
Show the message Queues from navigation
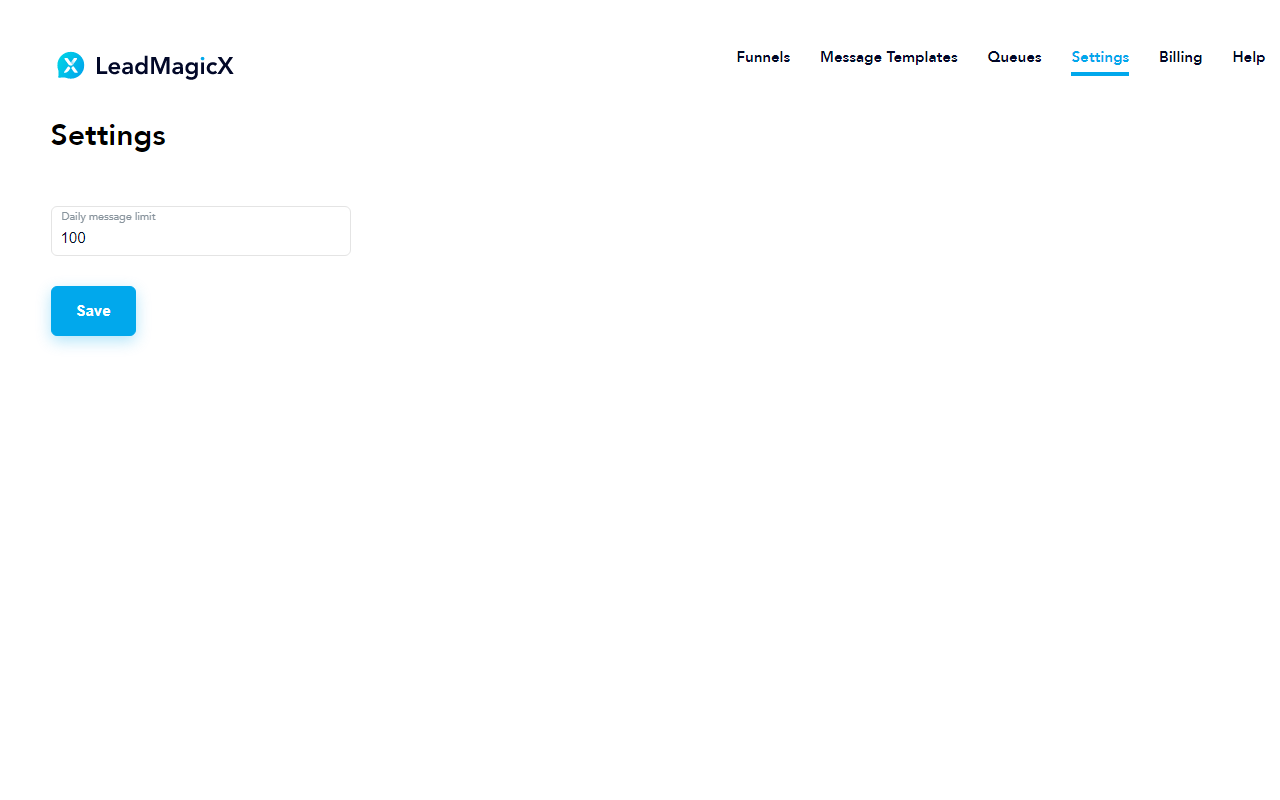tap(1014, 57)
